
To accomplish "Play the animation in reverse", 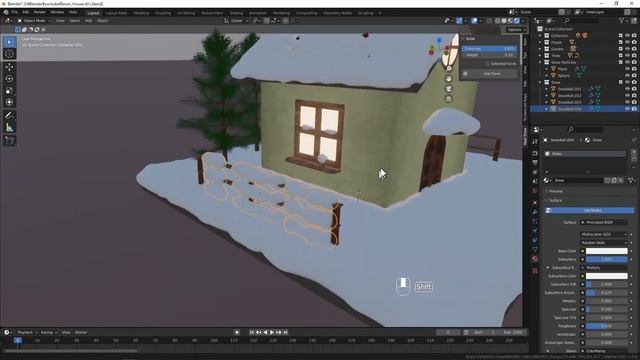I will (265, 333).
